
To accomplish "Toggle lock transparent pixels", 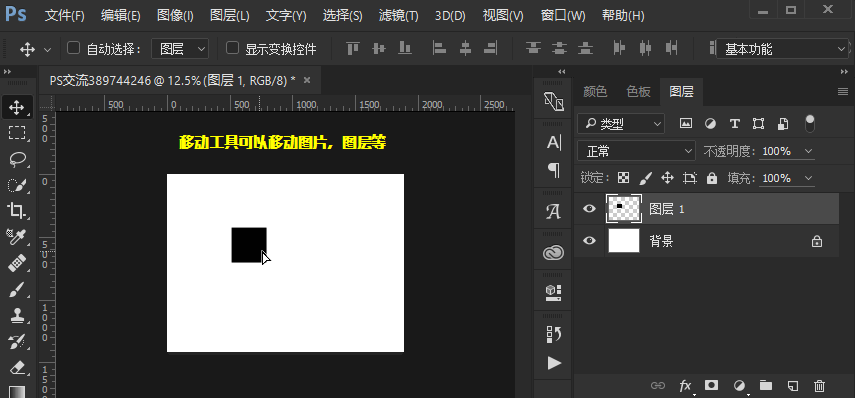I will [x=623, y=178].
